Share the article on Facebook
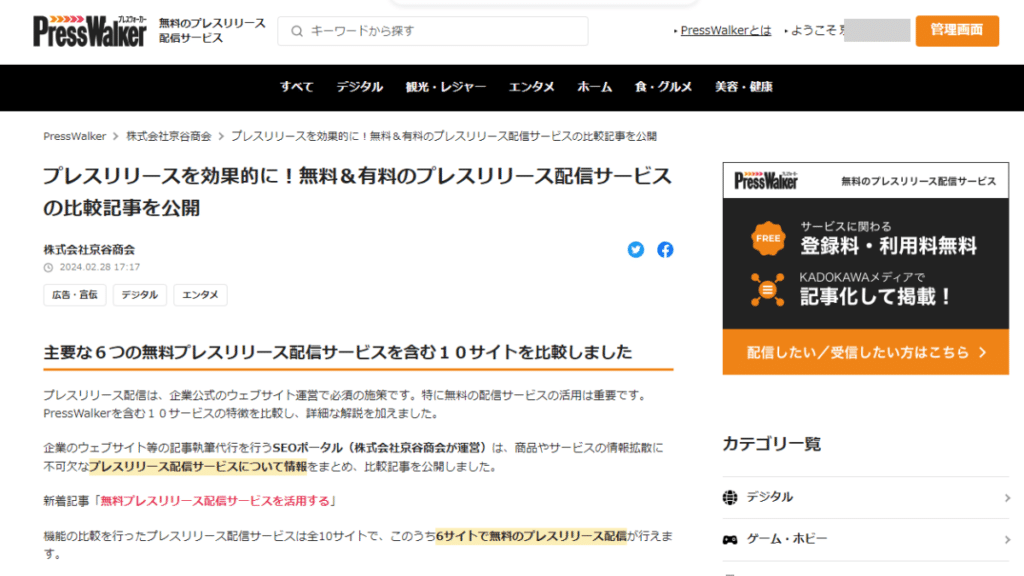 point(665,250)
